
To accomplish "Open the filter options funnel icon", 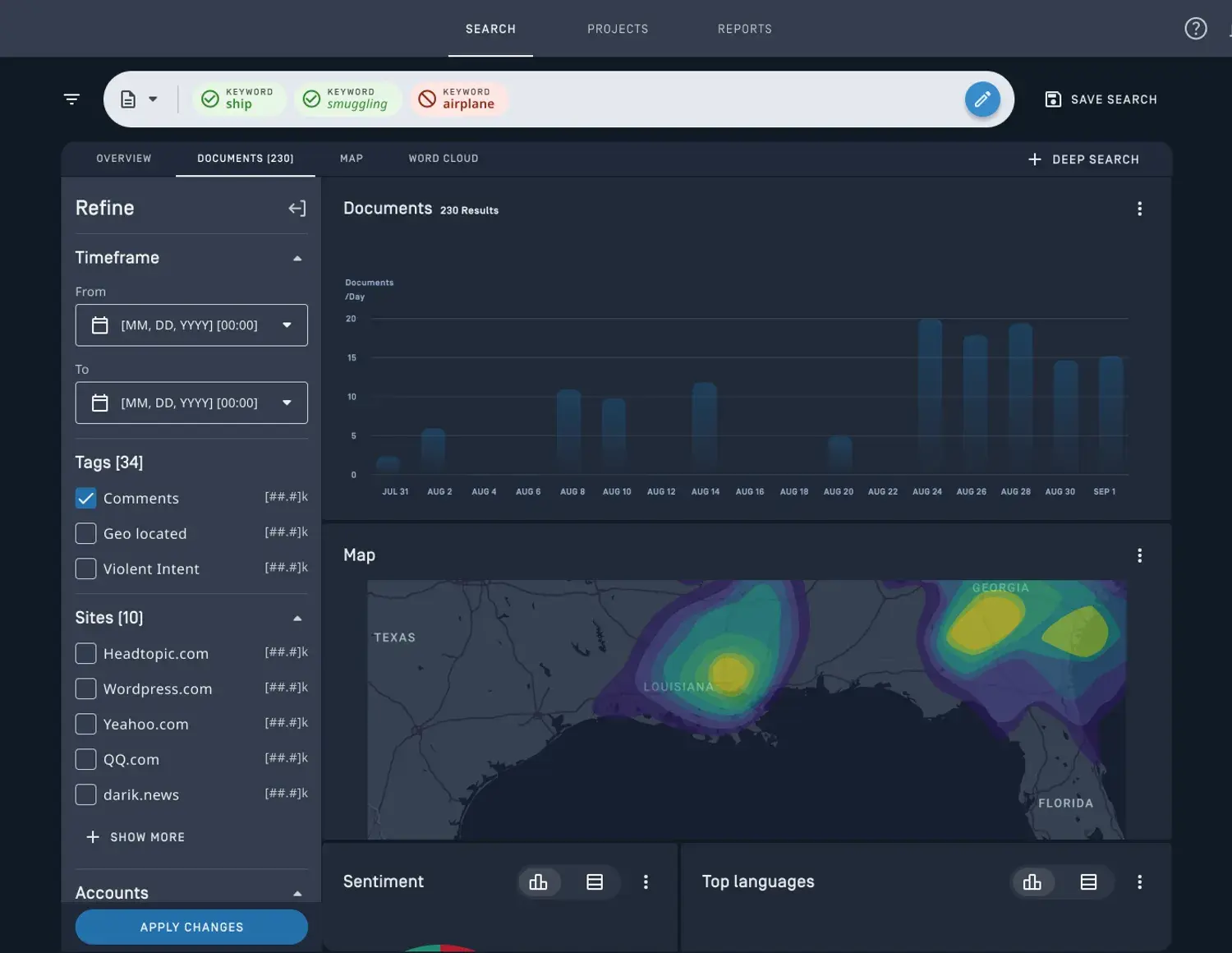I will [71, 99].
